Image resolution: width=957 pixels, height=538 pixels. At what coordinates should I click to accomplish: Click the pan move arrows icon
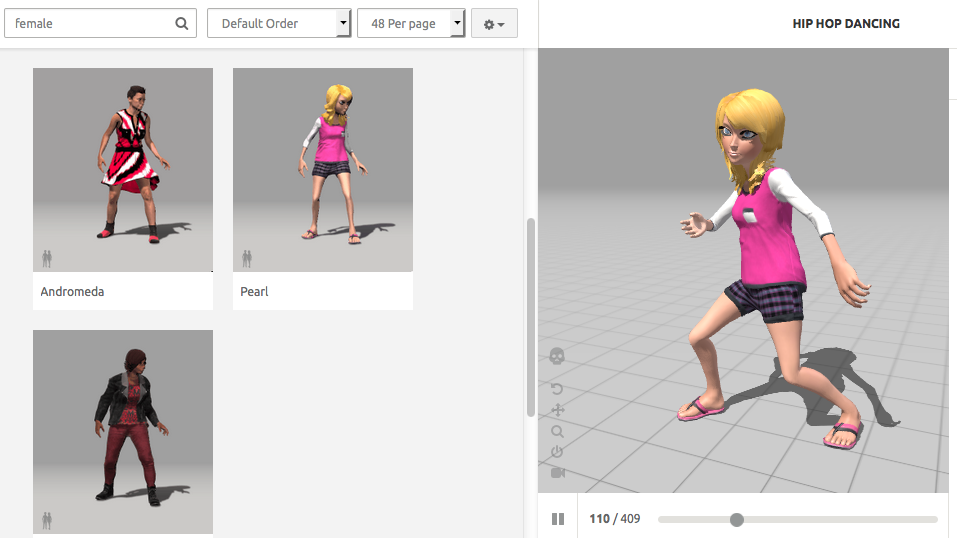(557, 410)
